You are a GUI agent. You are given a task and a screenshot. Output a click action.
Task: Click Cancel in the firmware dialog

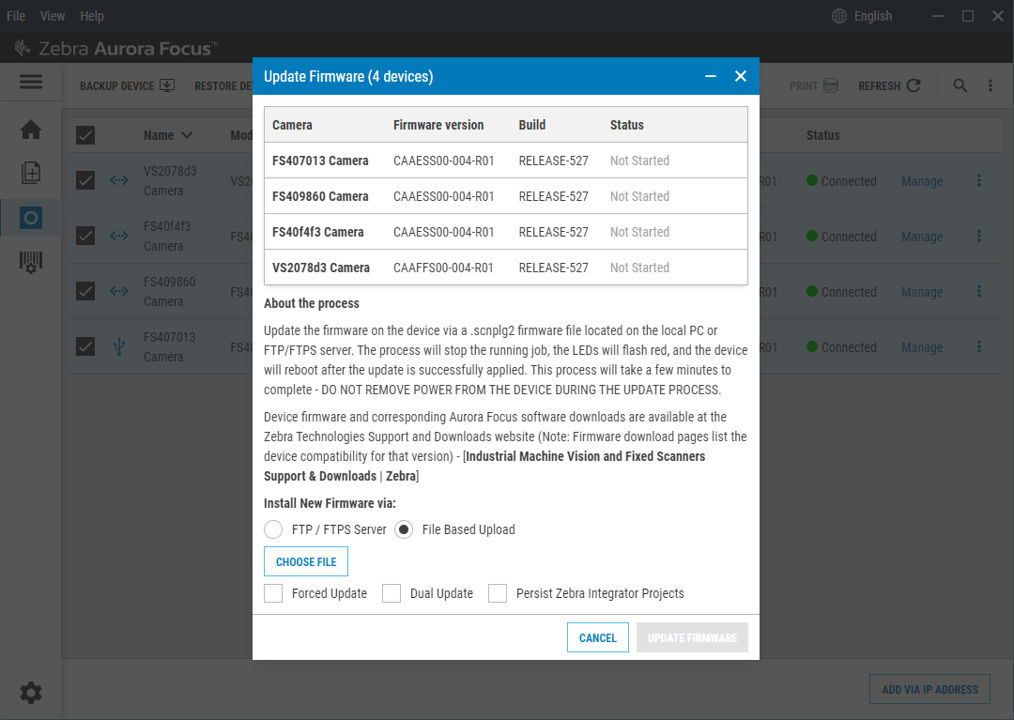point(598,638)
